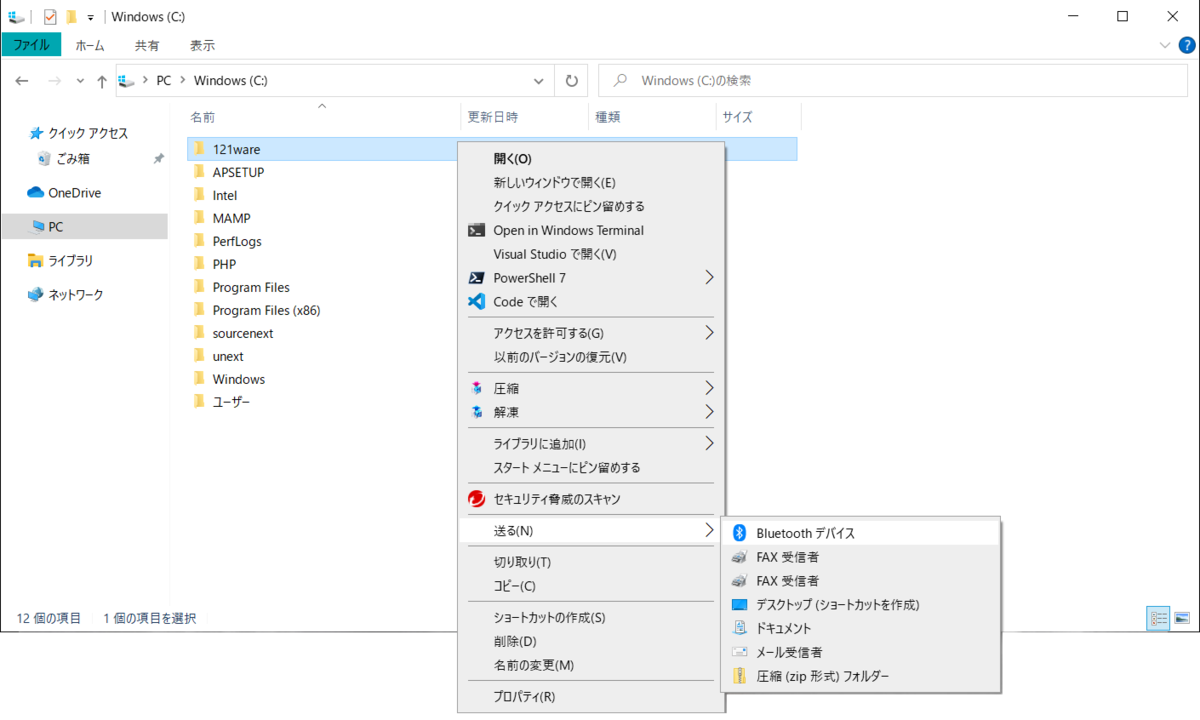
Task: Expand the PowerShell 7 submenu arrow
Action: coord(710,278)
